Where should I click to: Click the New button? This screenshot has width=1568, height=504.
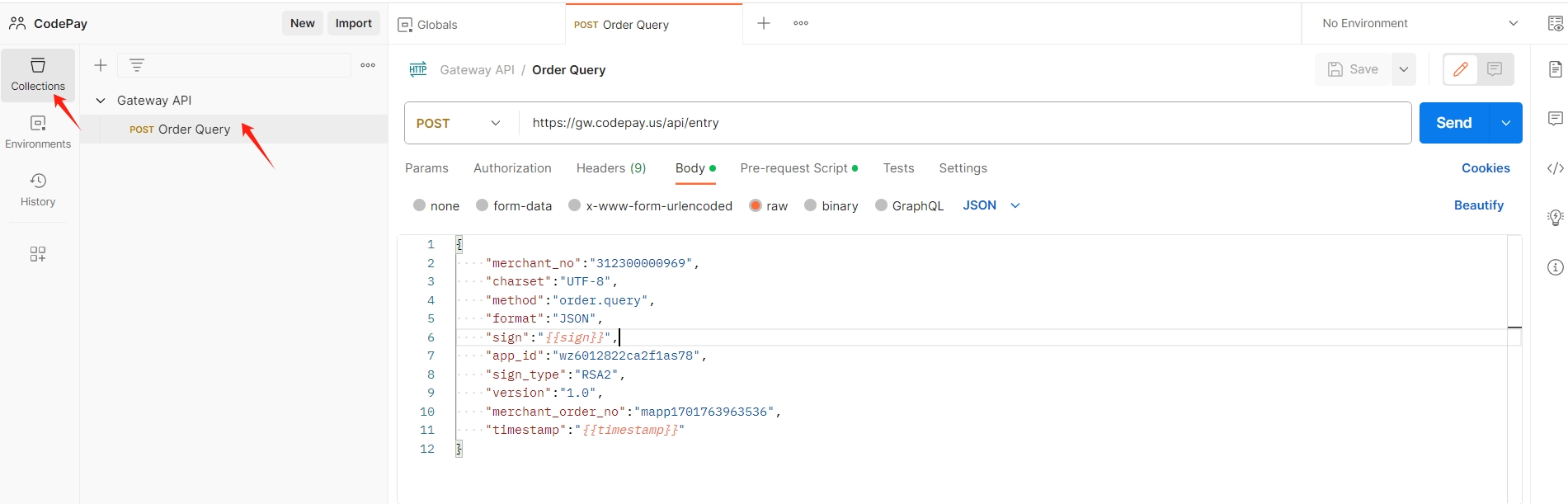click(303, 23)
